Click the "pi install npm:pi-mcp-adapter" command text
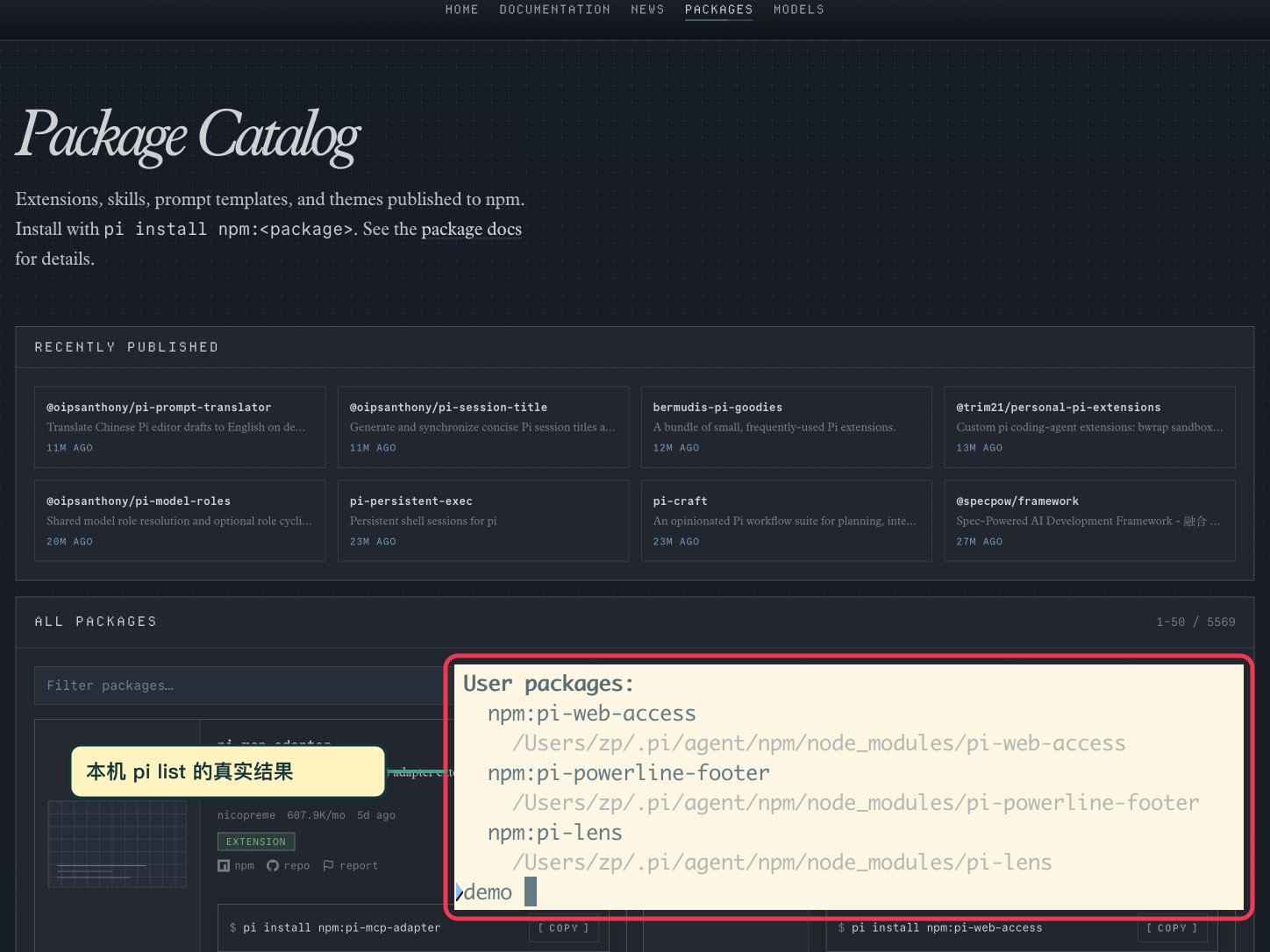 click(x=341, y=927)
